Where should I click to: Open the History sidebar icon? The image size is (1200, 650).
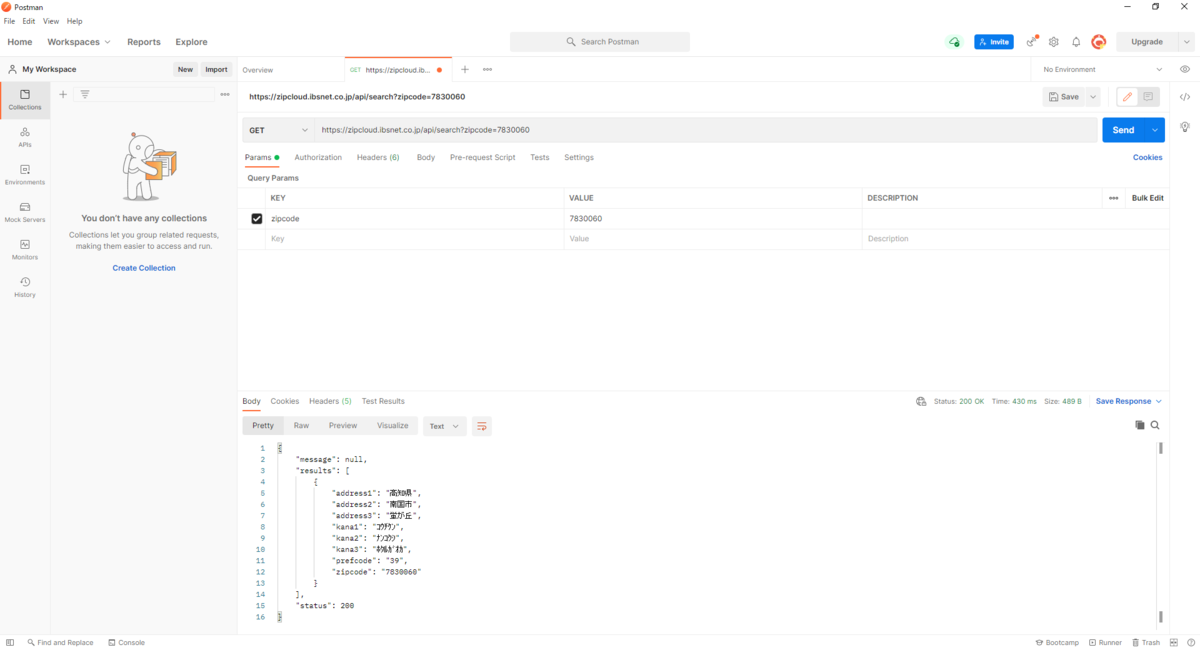click(25, 287)
